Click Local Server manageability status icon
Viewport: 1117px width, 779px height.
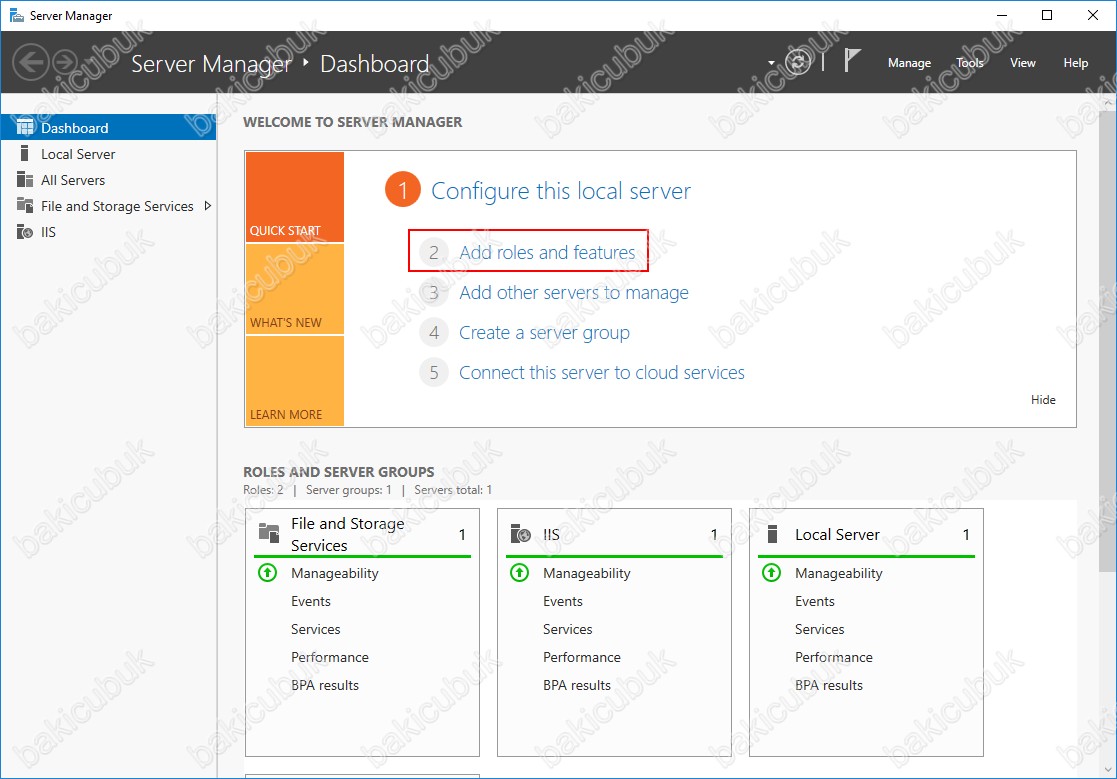point(771,573)
